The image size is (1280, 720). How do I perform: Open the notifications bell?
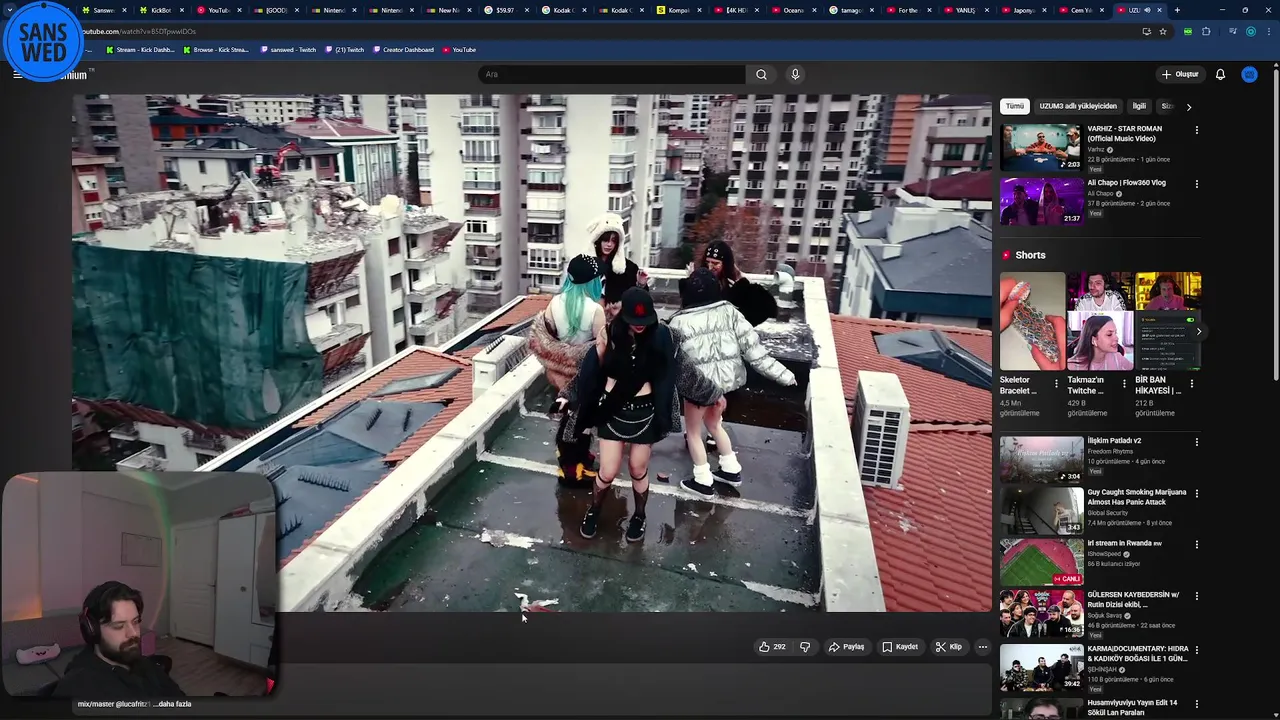(1220, 74)
